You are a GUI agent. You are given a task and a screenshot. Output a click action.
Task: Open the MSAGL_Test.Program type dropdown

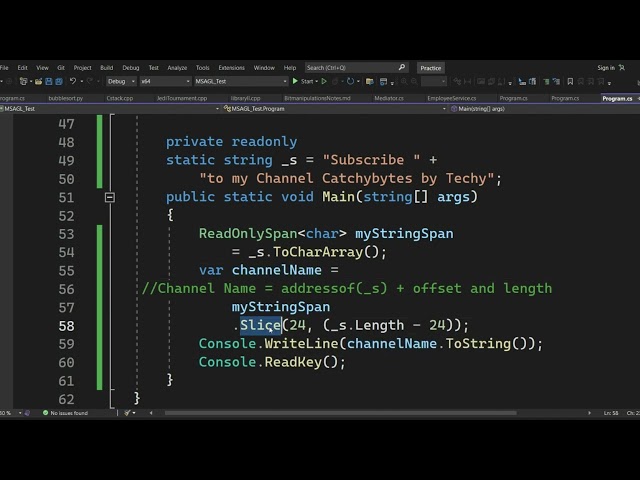click(335, 109)
